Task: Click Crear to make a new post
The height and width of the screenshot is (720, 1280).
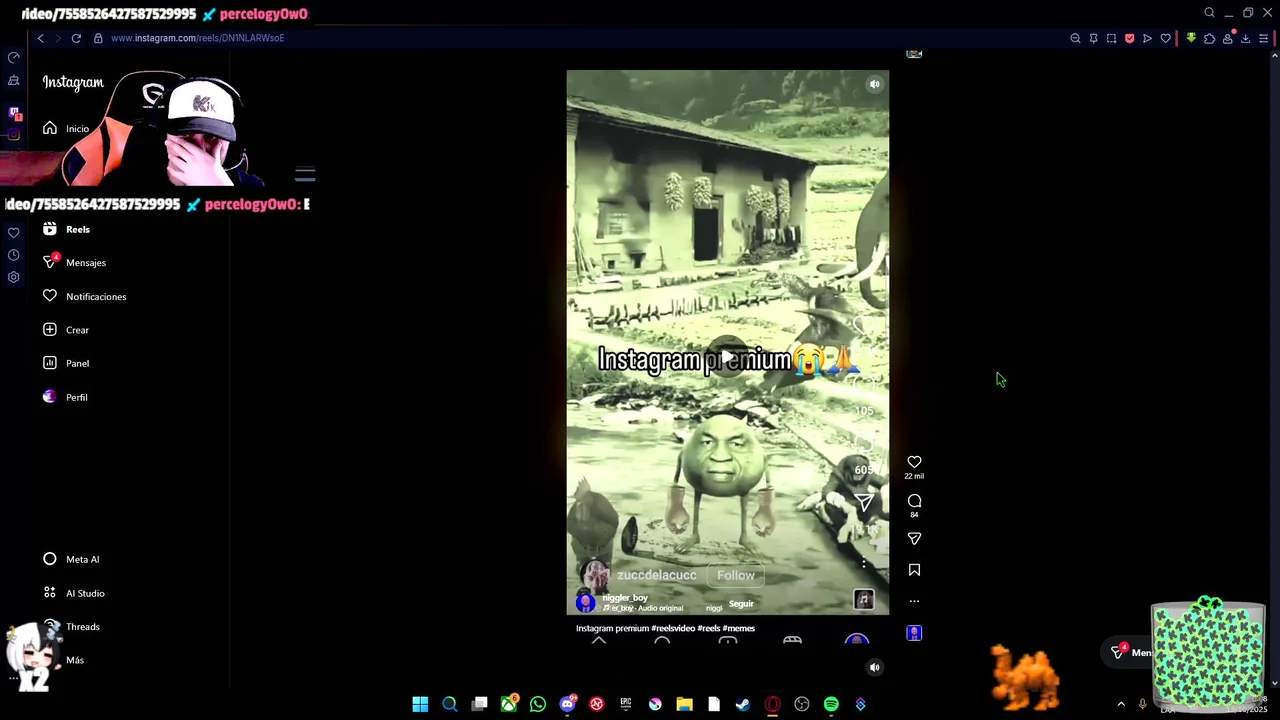Action: tap(66, 330)
